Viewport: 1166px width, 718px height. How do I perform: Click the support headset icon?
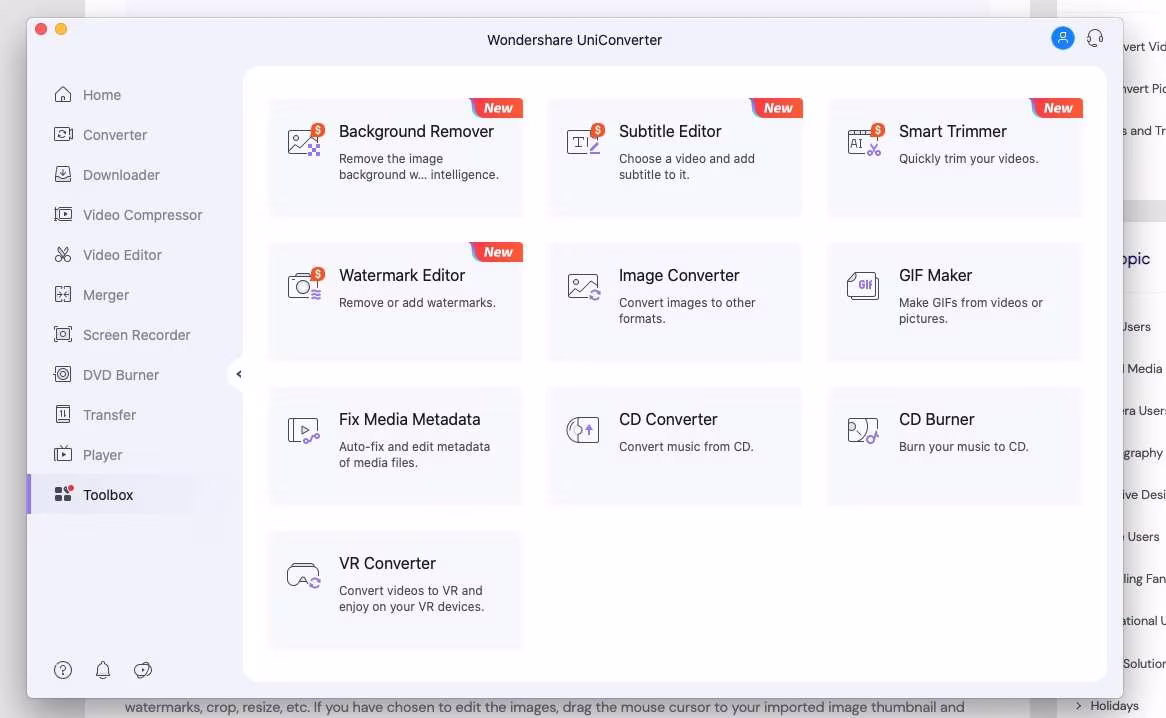1095,38
